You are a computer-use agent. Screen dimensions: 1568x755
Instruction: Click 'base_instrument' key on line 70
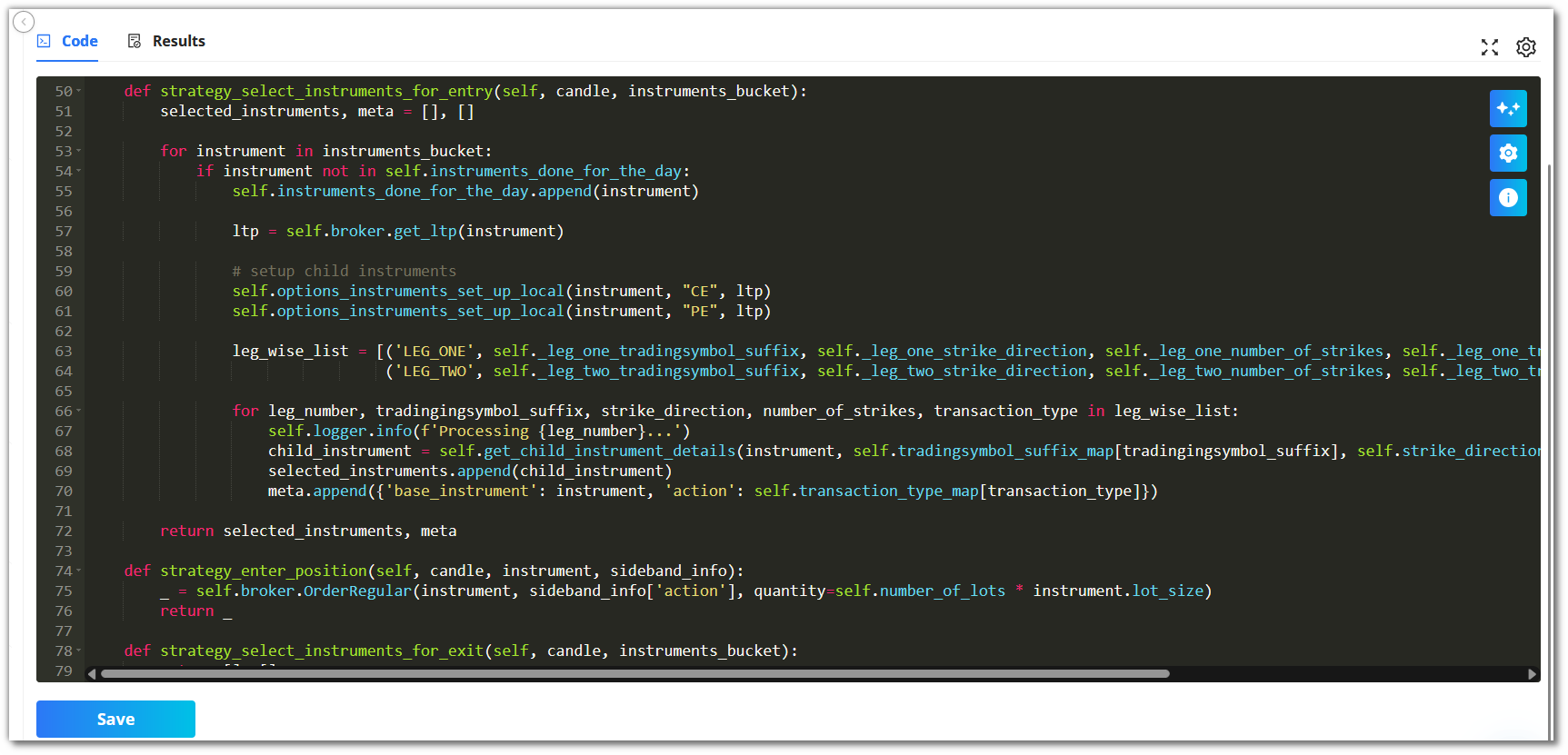tap(462, 491)
